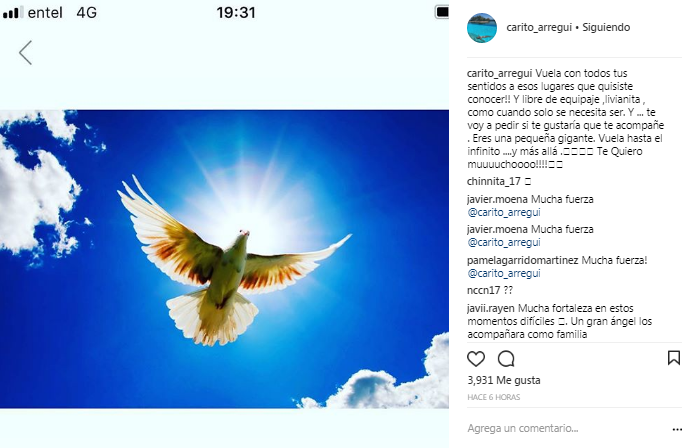Save post with the bookmark icon
The image size is (682, 448).
(673, 358)
